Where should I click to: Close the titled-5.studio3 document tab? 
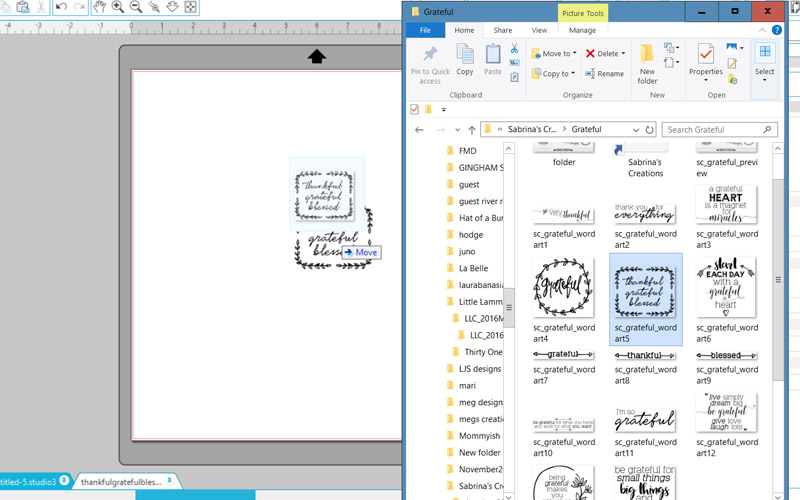point(64,480)
